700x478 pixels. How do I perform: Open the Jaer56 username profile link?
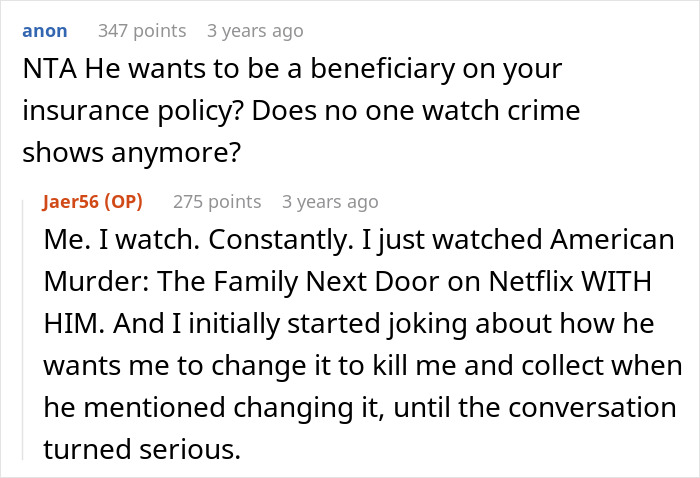tap(70, 202)
